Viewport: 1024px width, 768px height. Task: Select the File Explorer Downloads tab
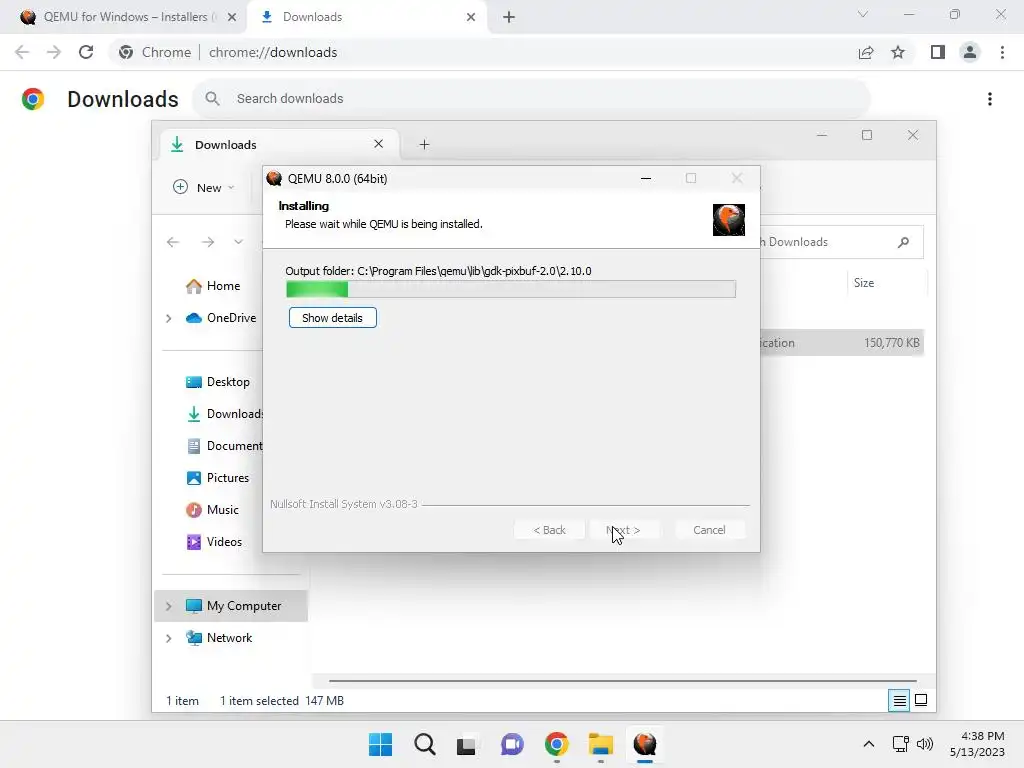[x=280, y=145]
